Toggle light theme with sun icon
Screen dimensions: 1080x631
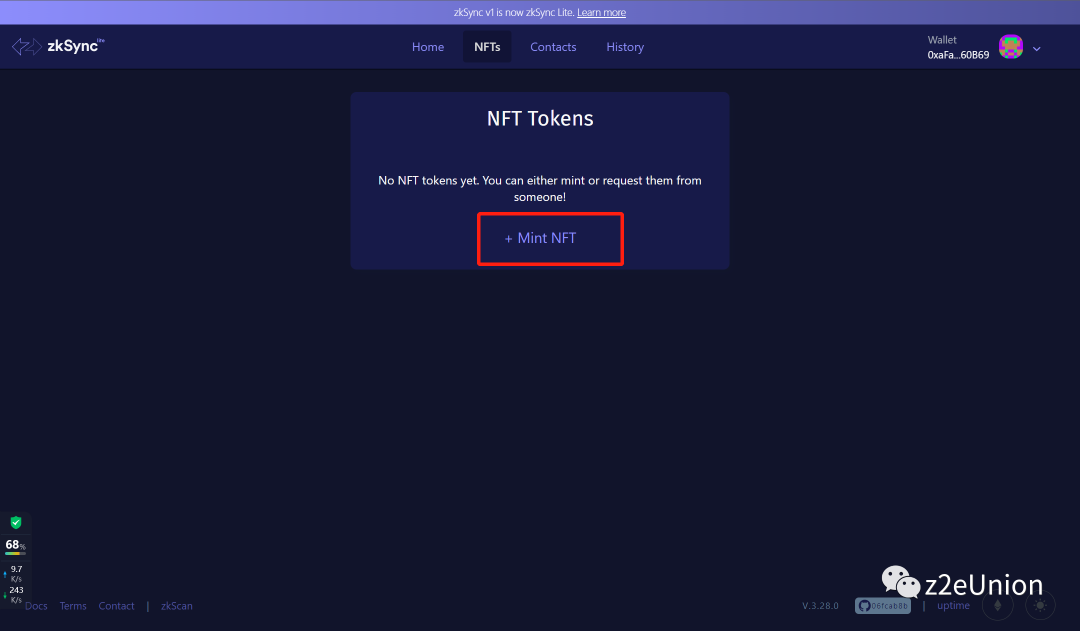(1040, 606)
